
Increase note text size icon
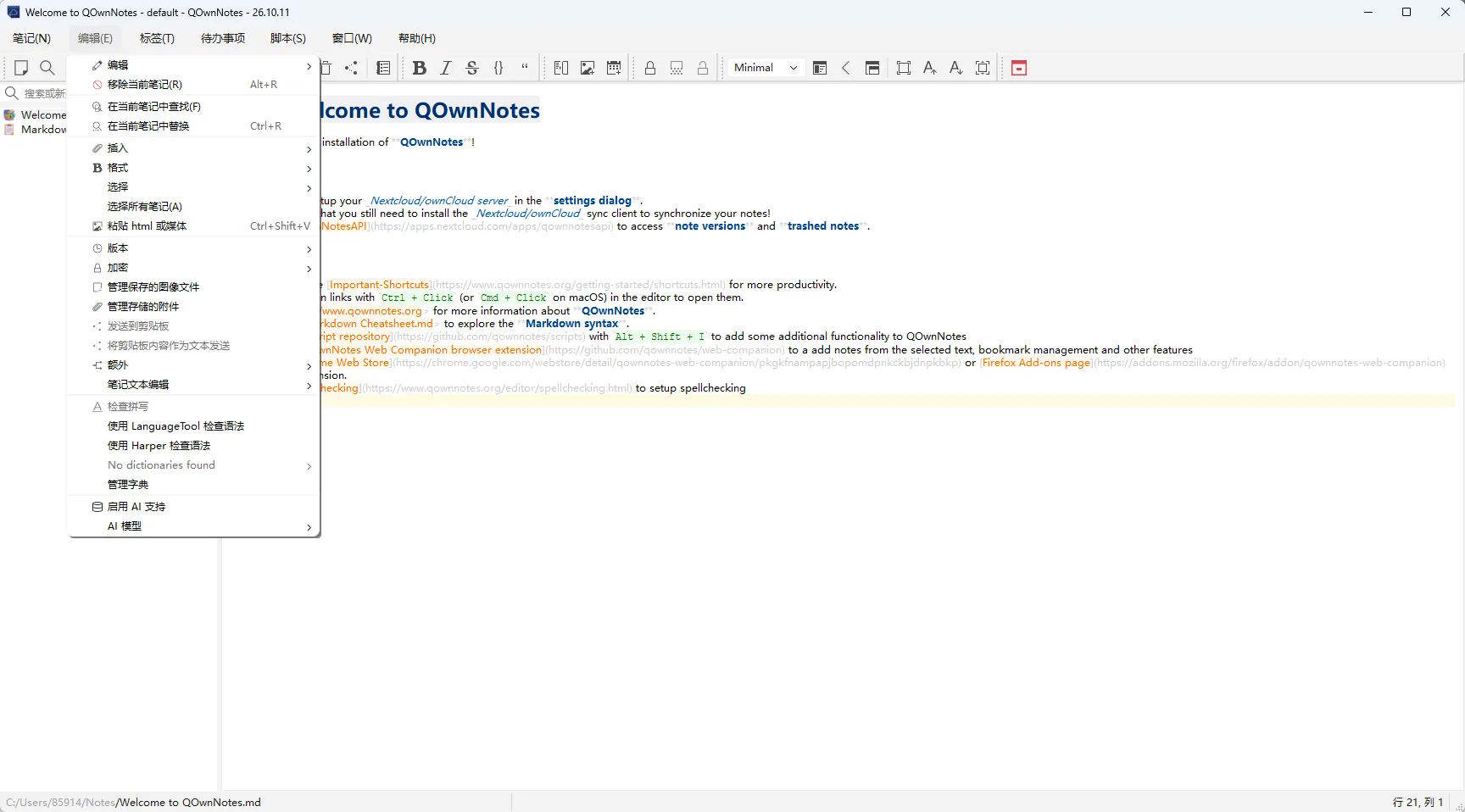tap(929, 68)
